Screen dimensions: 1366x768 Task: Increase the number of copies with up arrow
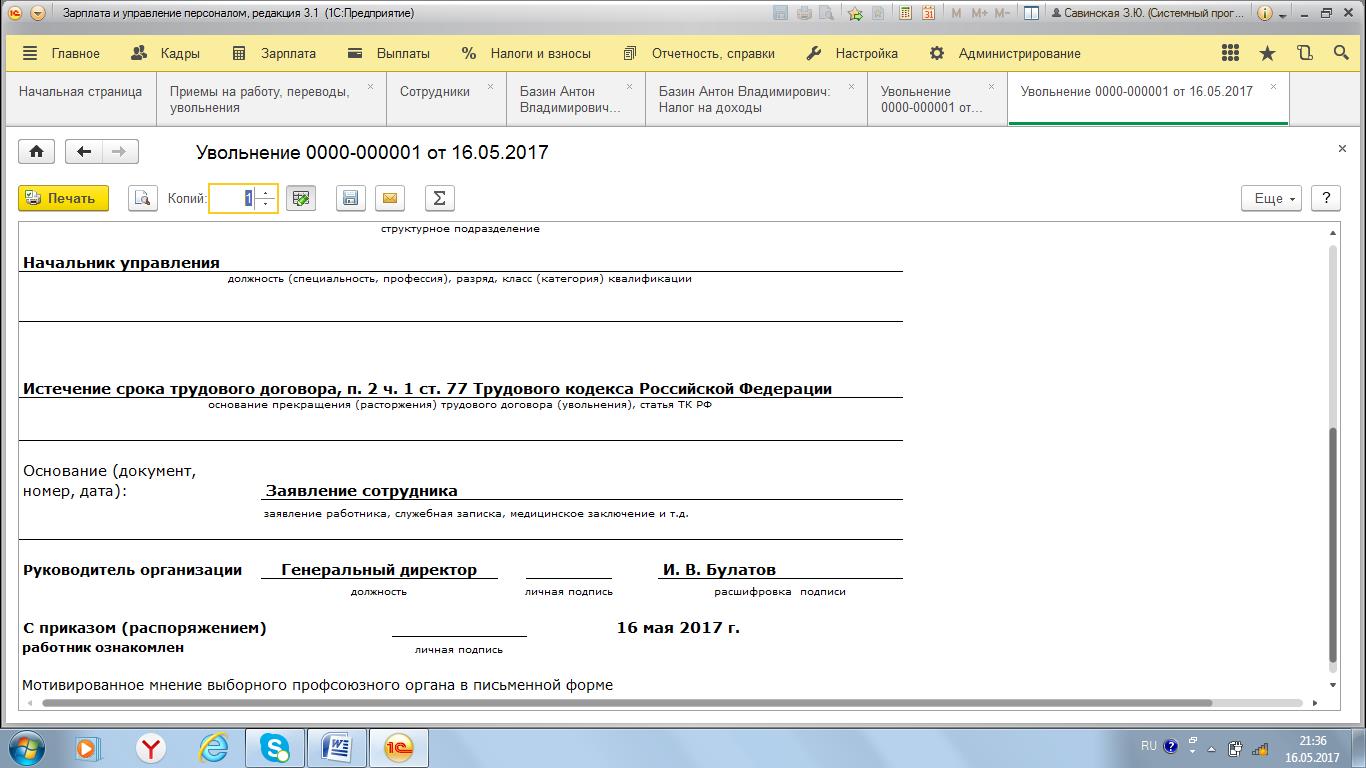click(265, 192)
